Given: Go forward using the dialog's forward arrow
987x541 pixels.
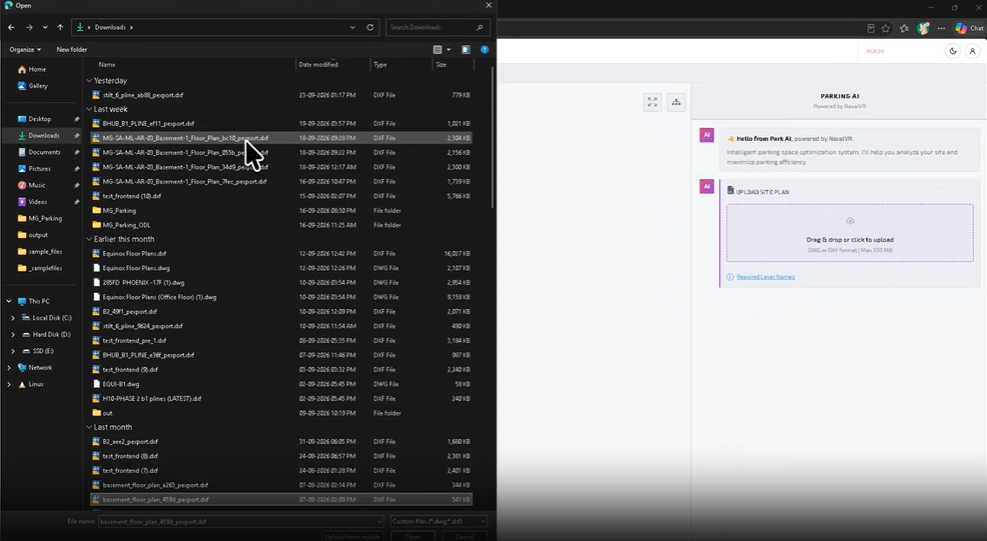Looking at the screenshot, I should (29, 27).
